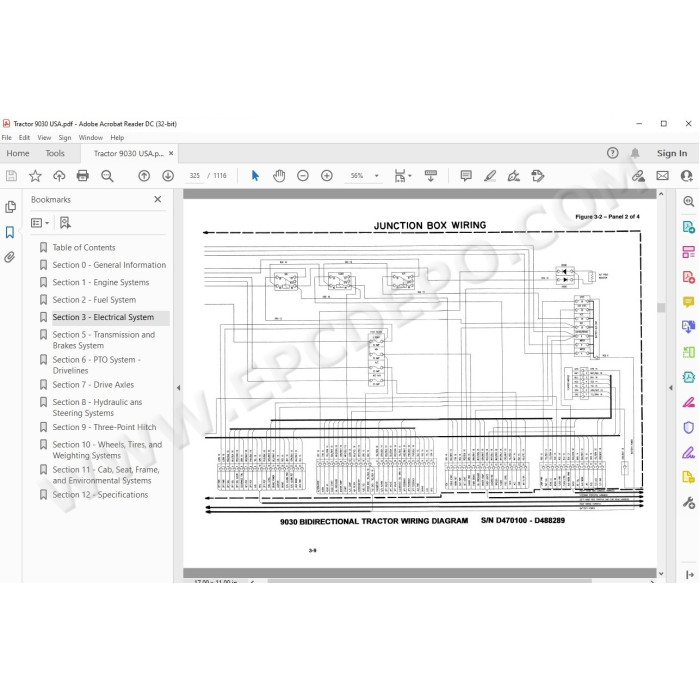
Task: Add a sticky note comment
Action: click(466, 176)
